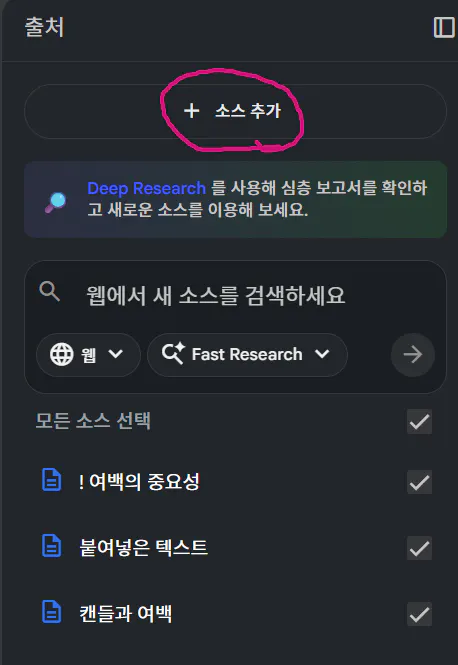The width and height of the screenshot is (458, 665).
Task: Click the globe web icon
Action: coord(61,354)
